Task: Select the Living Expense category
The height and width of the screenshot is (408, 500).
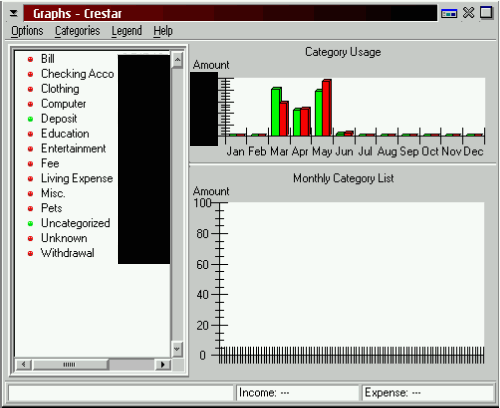Action: (x=77, y=178)
